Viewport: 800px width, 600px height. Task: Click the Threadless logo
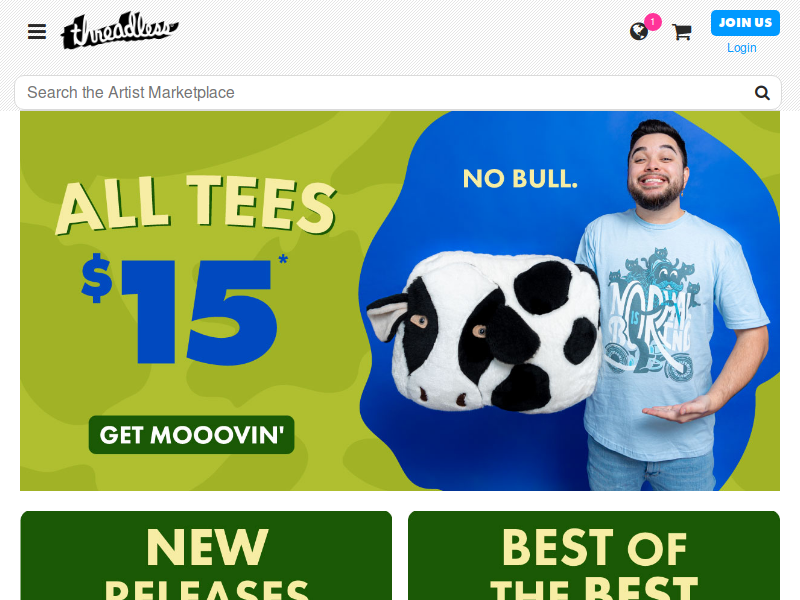[119, 30]
